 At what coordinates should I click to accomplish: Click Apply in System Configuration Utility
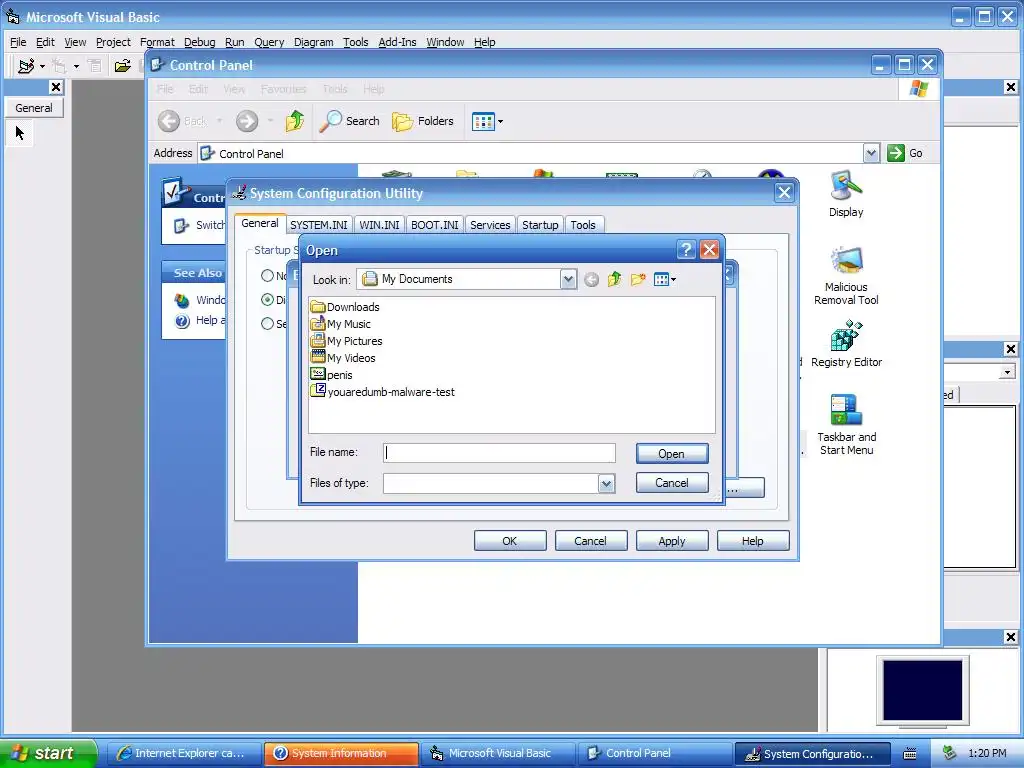[672, 541]
